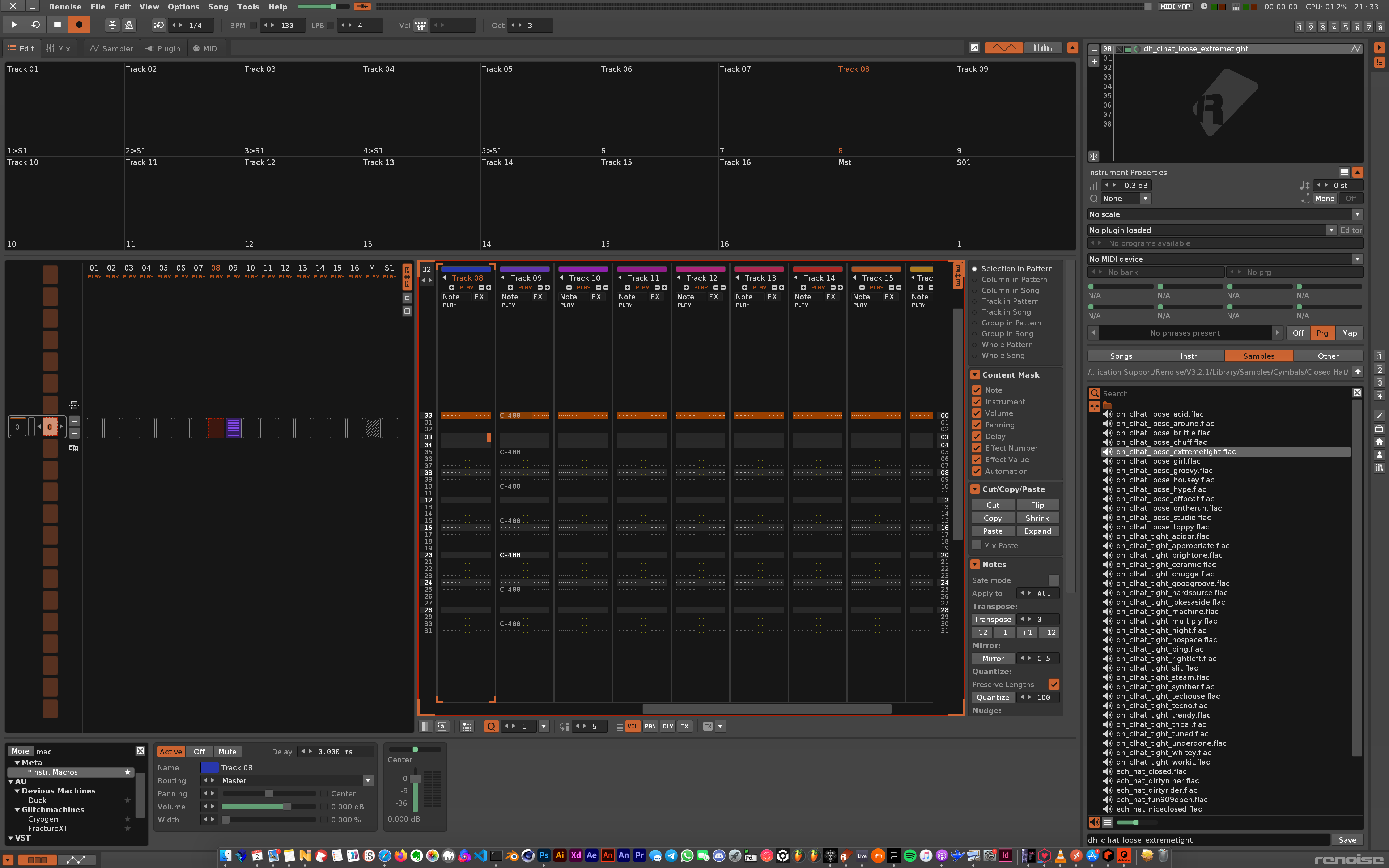1389x868 pixels.
Task: Switch to the Mix tab
Action: coord(59,48)
